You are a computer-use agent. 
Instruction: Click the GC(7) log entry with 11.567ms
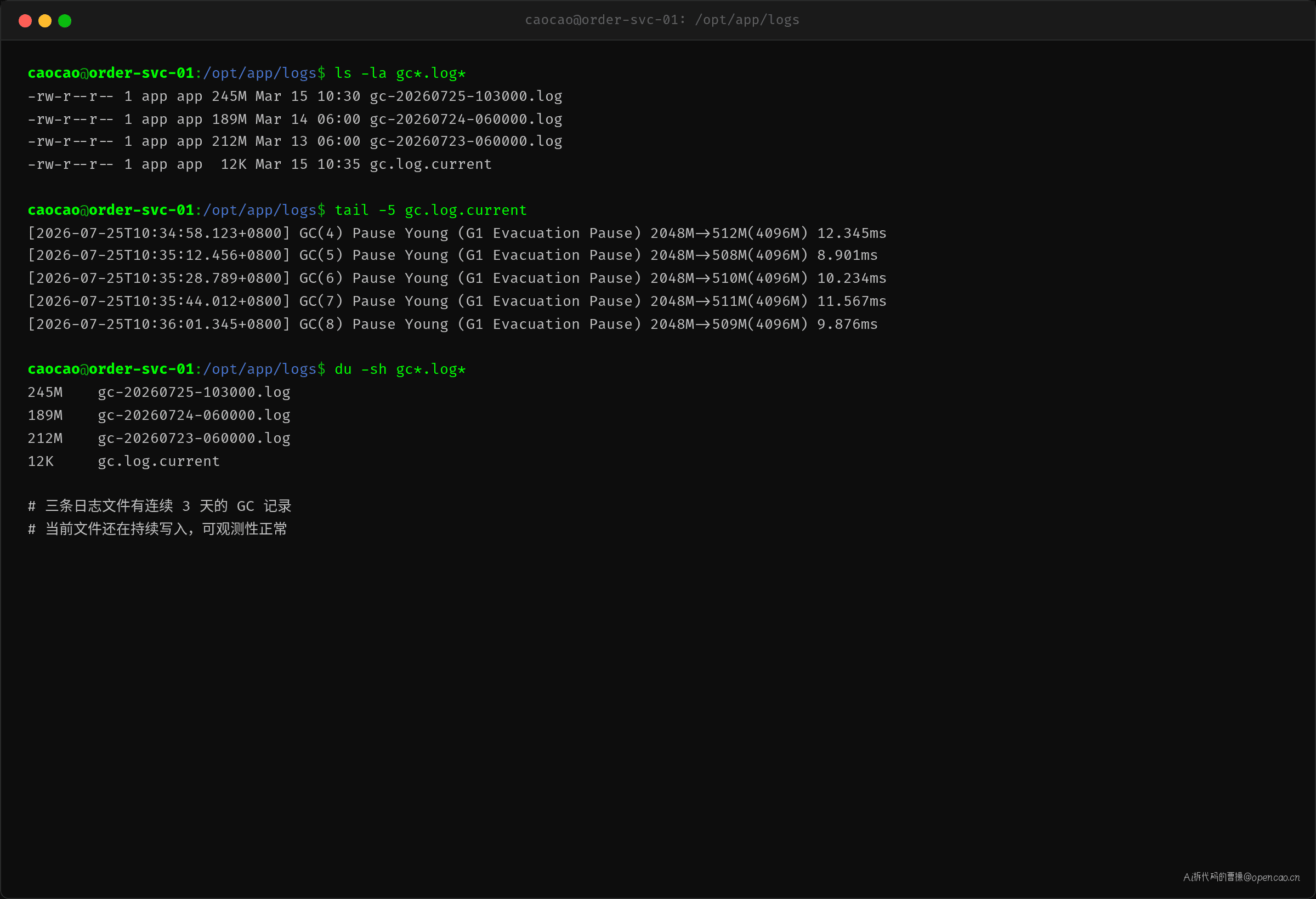[x=457, y=301]
